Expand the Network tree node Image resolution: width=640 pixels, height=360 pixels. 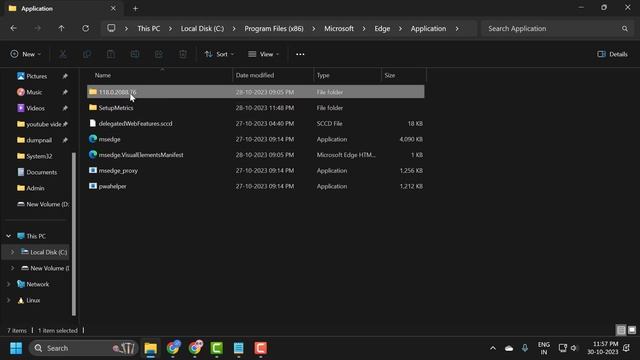[x=9, y=284]
